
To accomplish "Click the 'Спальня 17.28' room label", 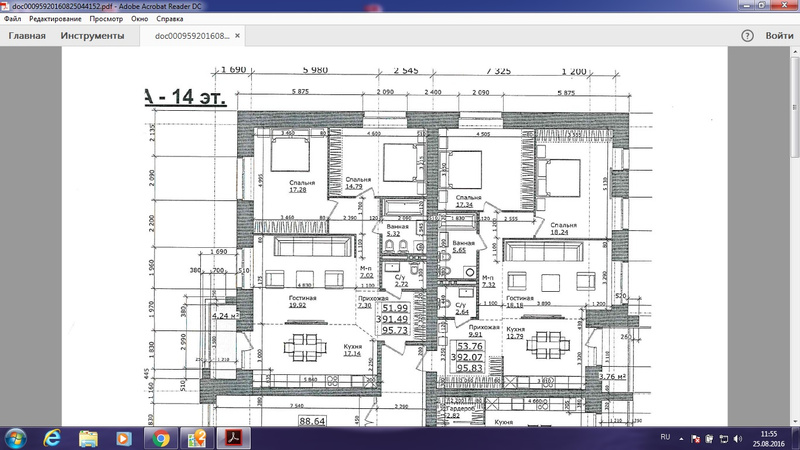I will pyautogui.click(x=302, y=186).
